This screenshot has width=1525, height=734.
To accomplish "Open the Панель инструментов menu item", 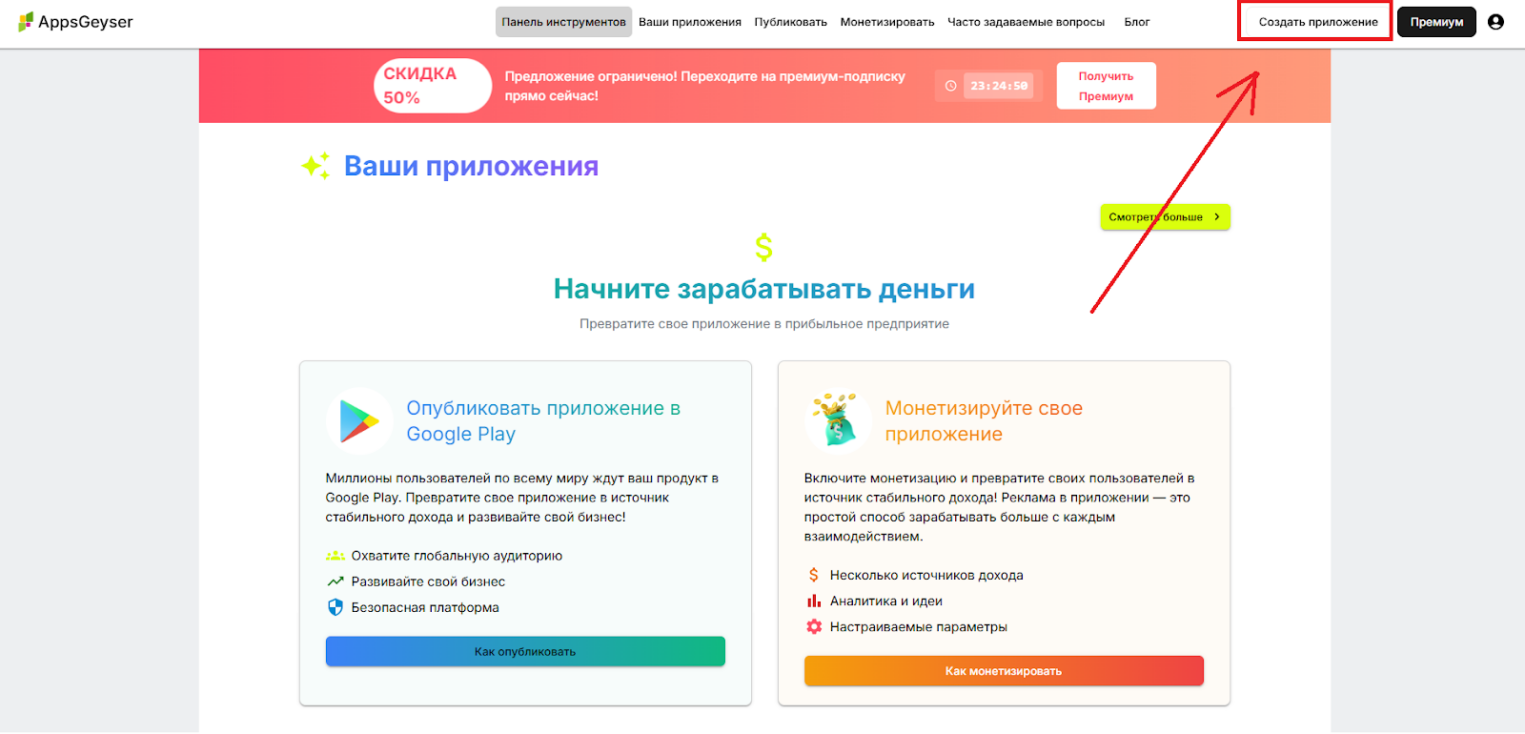I will tap(563, 20).
